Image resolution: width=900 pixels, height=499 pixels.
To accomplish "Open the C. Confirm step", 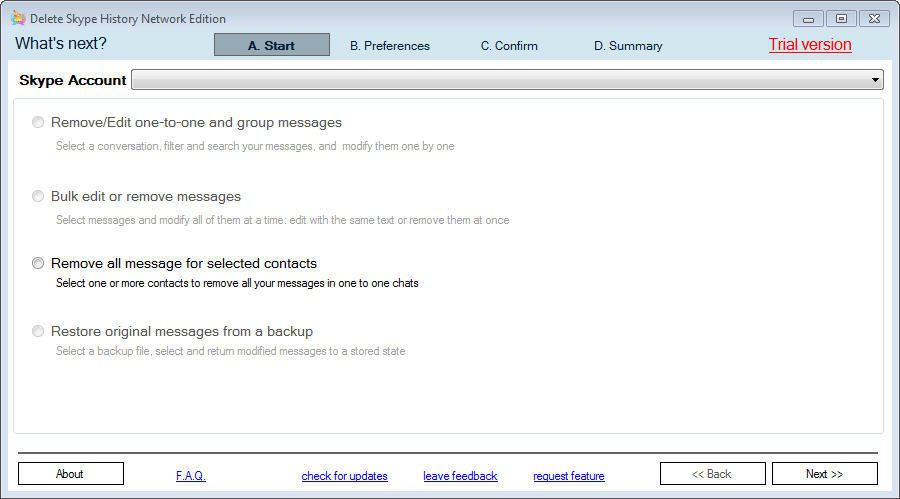I will pos(509,45).
